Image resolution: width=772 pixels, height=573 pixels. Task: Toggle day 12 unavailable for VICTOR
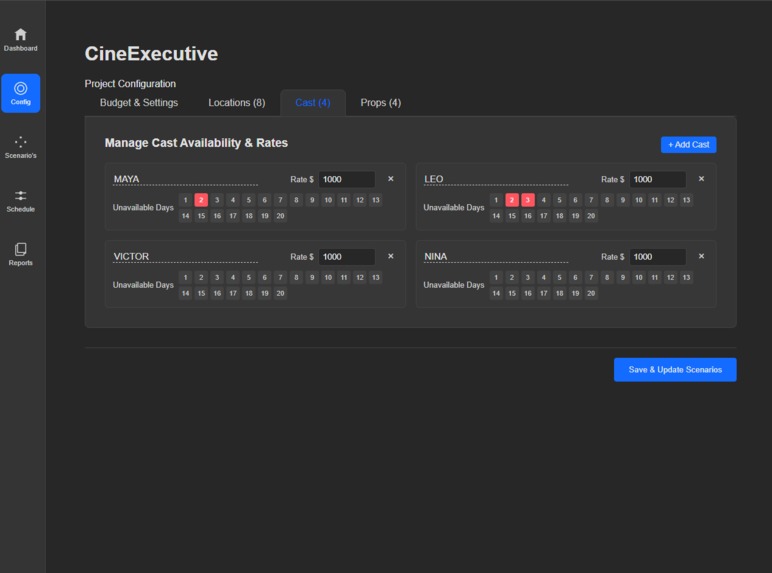coord(360,277)
